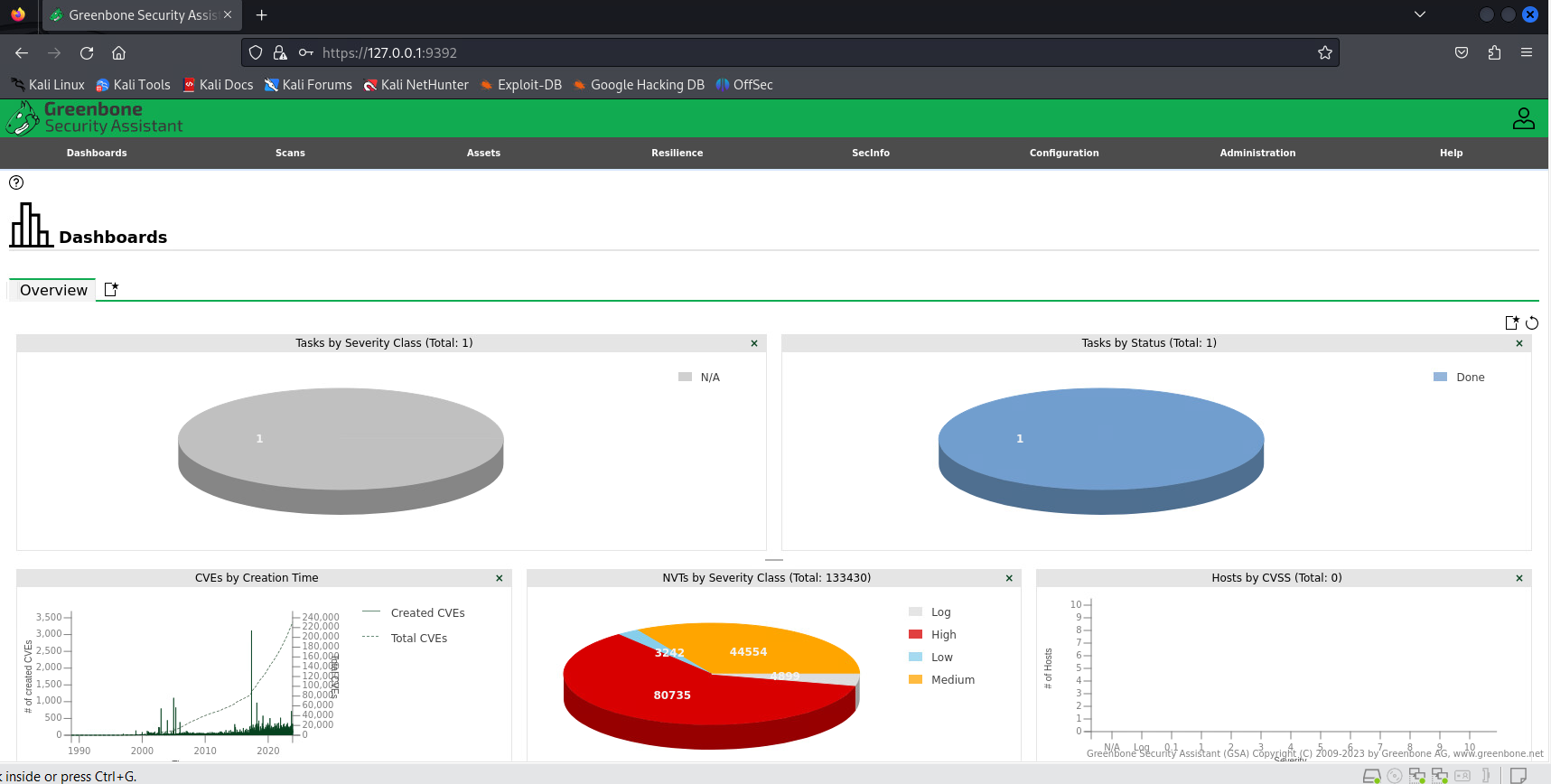Click the tracking protection shield icon
The width and height of the screenshot is (1551, 784).
[256, 53]
